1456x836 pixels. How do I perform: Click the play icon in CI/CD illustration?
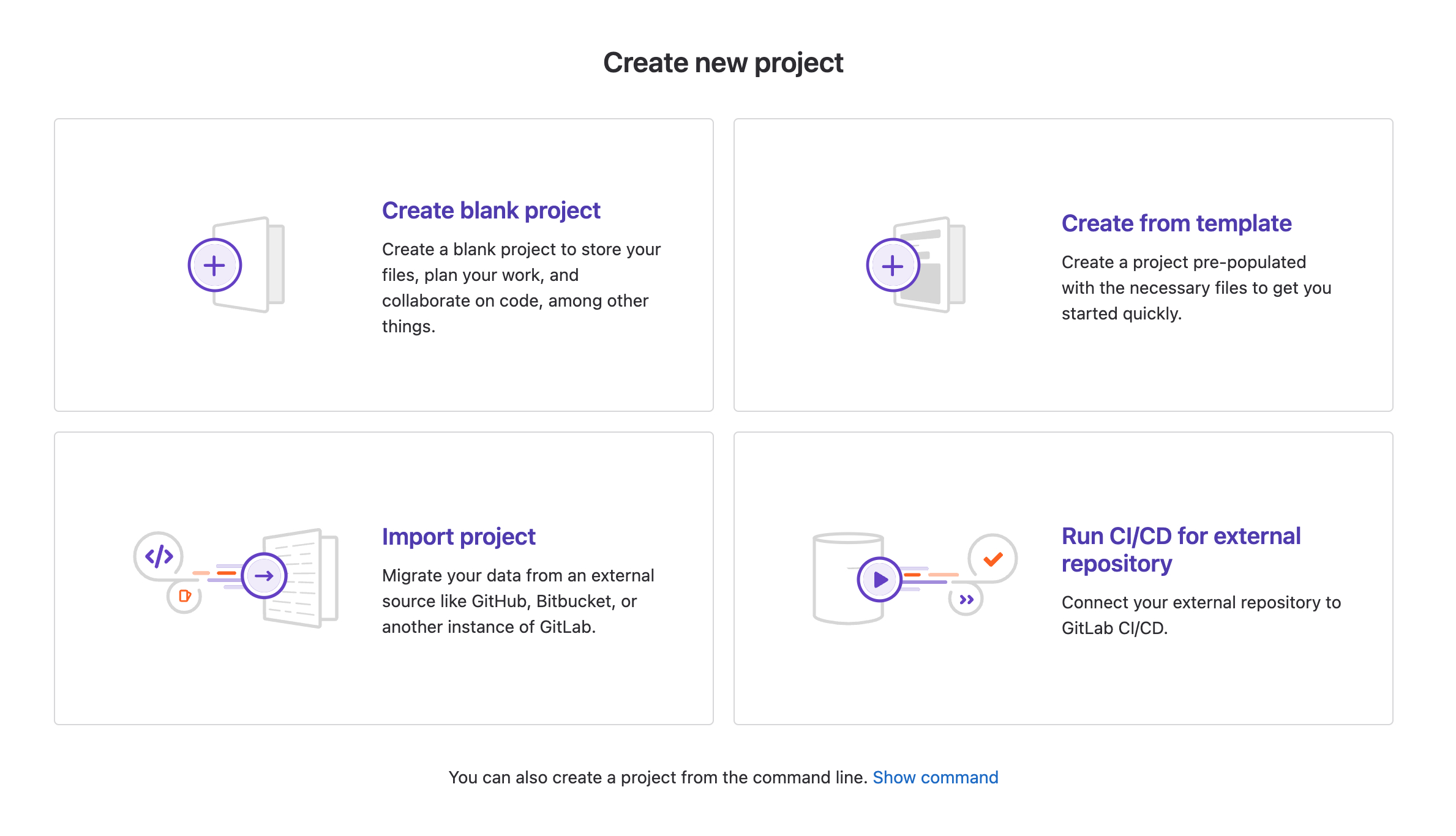click(x=880, y=578)
